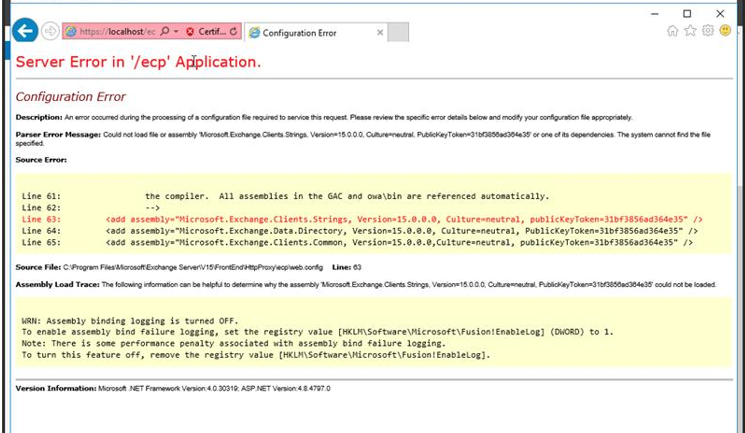
Task: Click the greyed Forward arrow button
Action: point(49,32)
